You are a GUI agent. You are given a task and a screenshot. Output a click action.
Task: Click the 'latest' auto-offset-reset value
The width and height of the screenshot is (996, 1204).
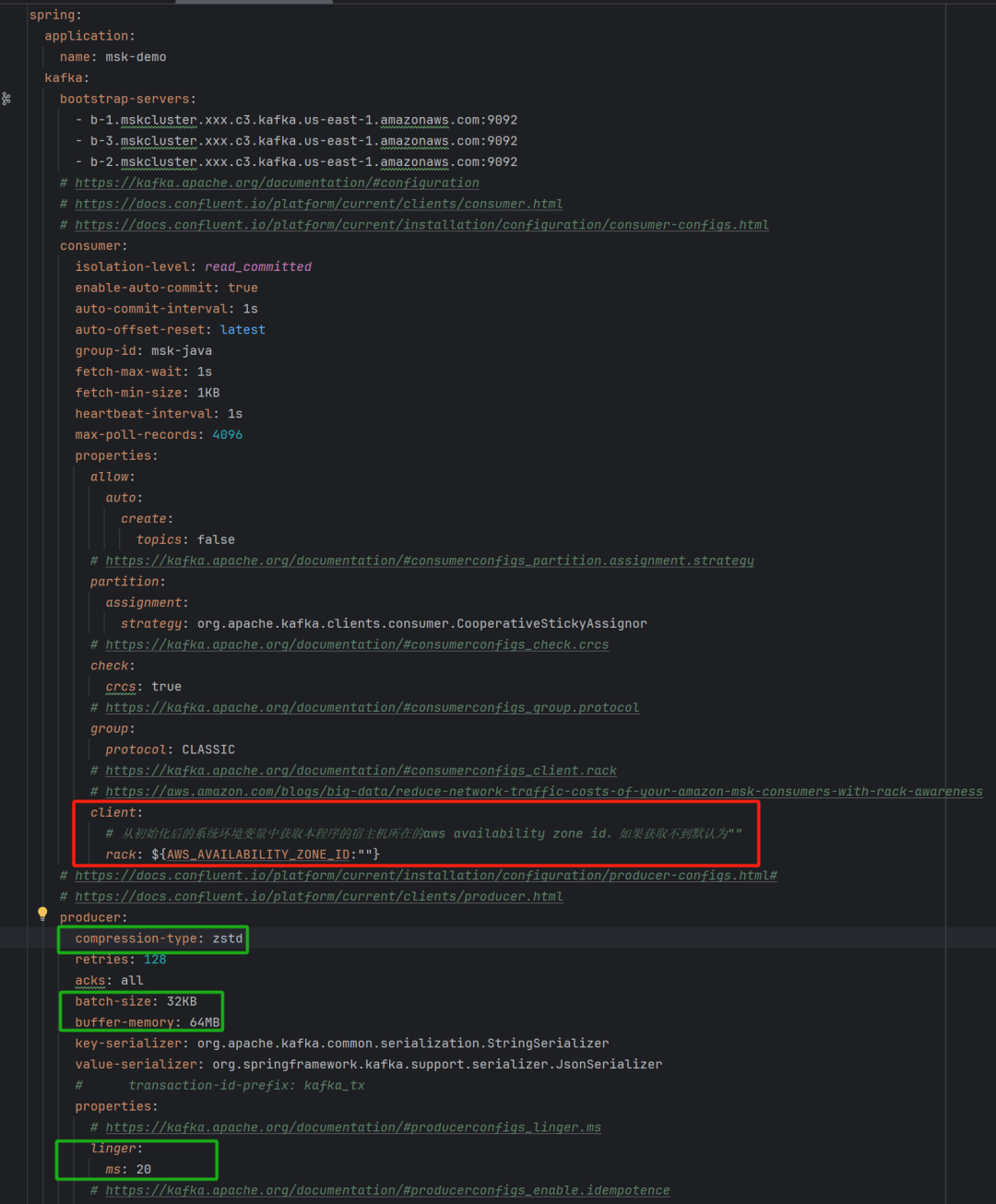[243, 329]
